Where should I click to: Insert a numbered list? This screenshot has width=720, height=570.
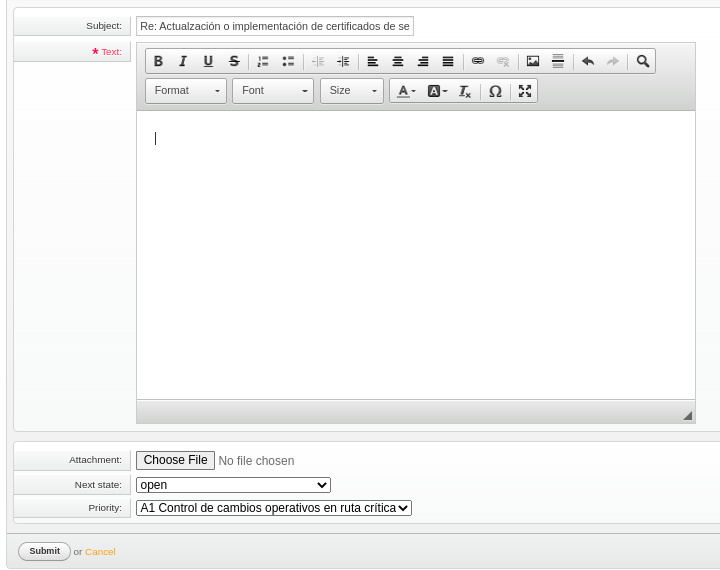pyautogui.click(x=263, y=61)
